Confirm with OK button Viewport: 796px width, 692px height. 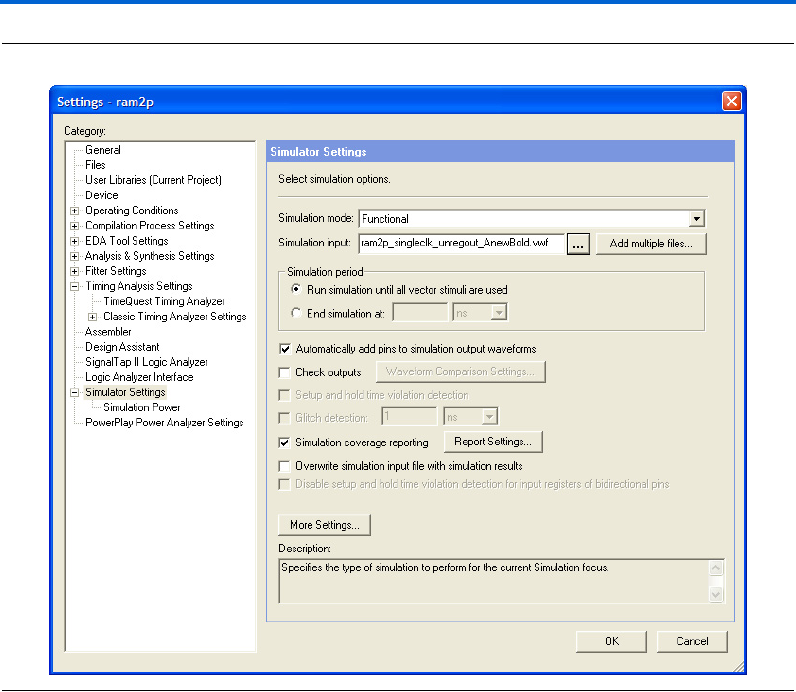point(611,641)
